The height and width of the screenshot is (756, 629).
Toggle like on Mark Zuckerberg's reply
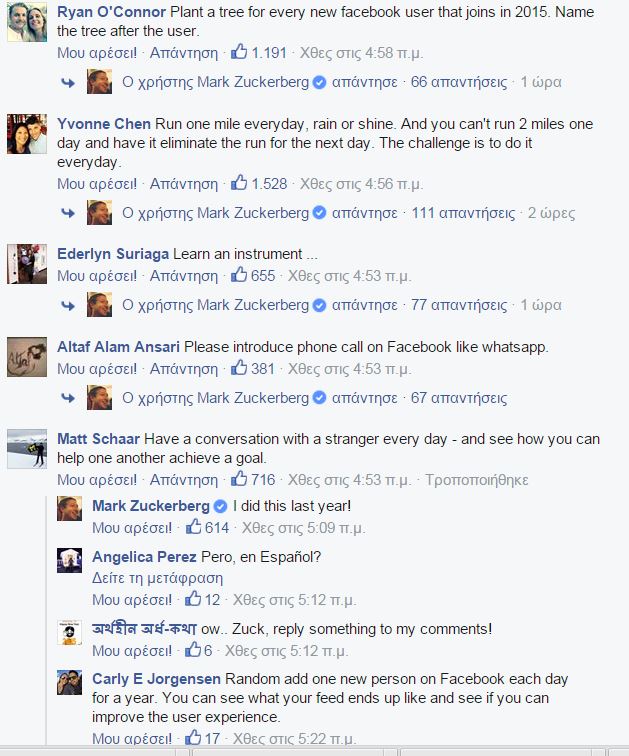tap(132, 528)
